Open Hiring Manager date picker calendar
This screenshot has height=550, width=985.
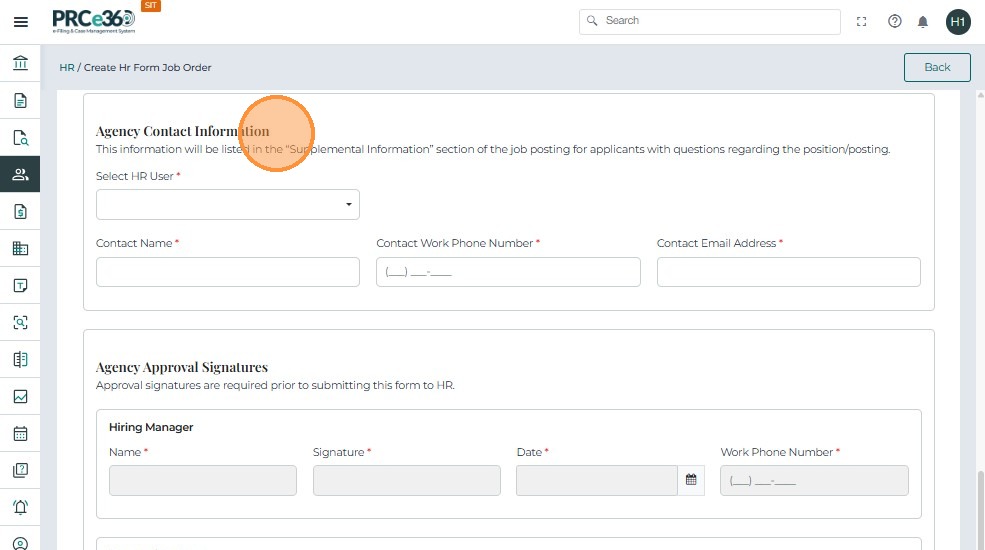(691, 480)
